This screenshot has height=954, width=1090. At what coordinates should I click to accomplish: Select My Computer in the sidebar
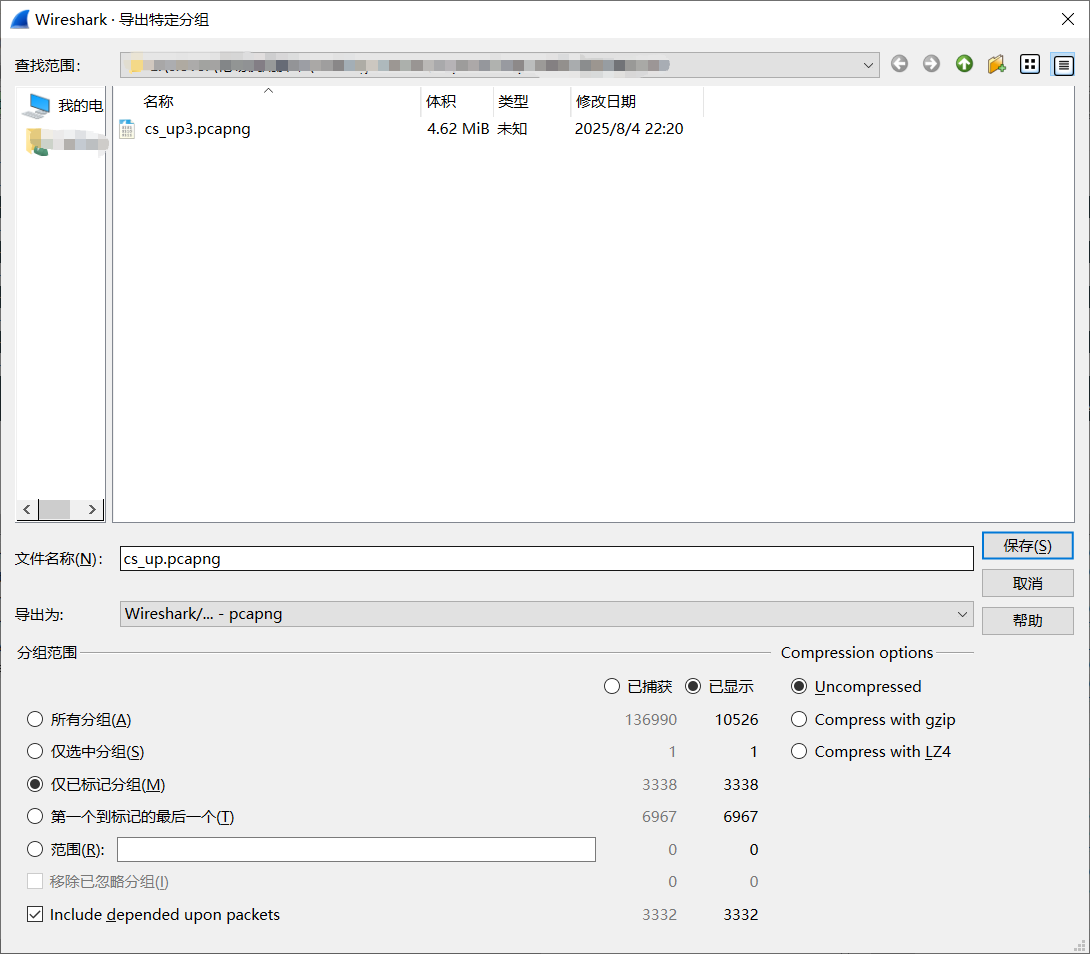pos(63,105)
